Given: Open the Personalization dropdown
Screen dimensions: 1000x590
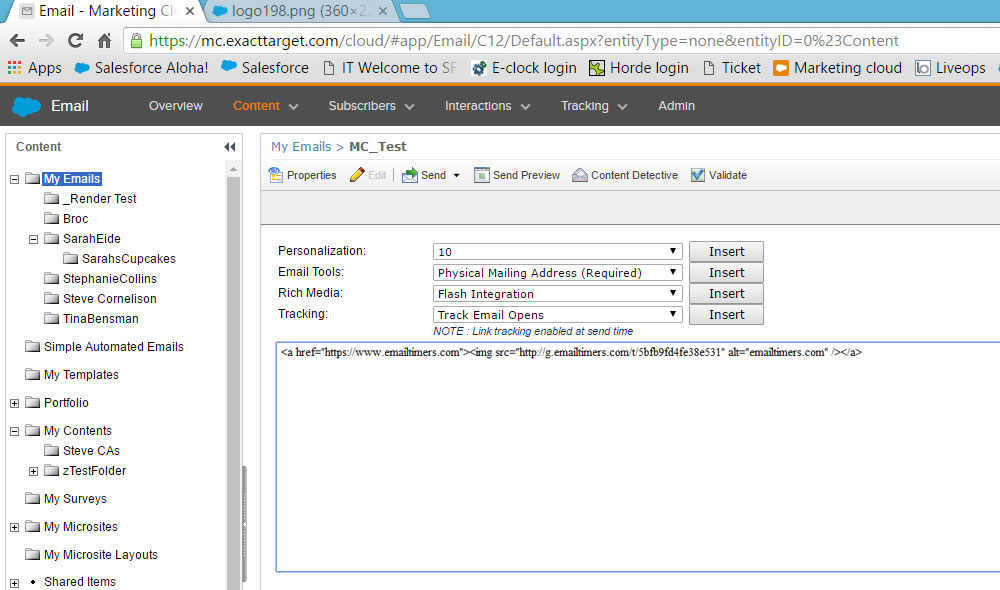Looking at the screenshot, I should click(x=557, y=251).
